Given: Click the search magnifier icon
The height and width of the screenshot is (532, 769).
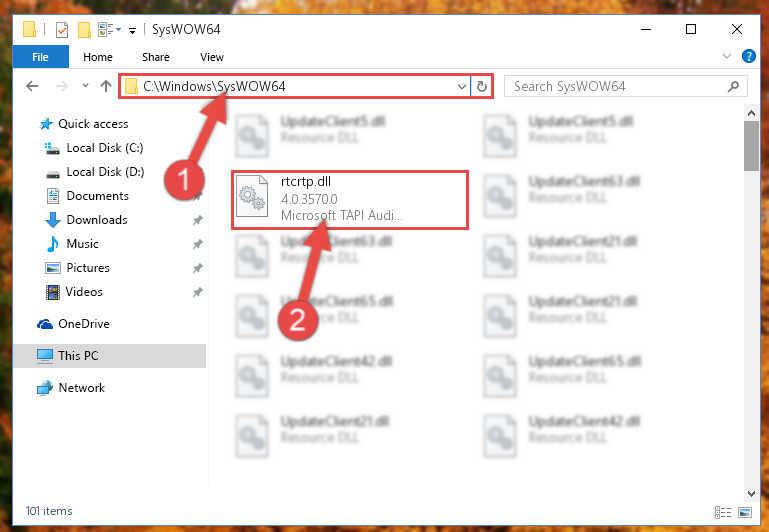Looking at the screenshot, I should [733, 87].
